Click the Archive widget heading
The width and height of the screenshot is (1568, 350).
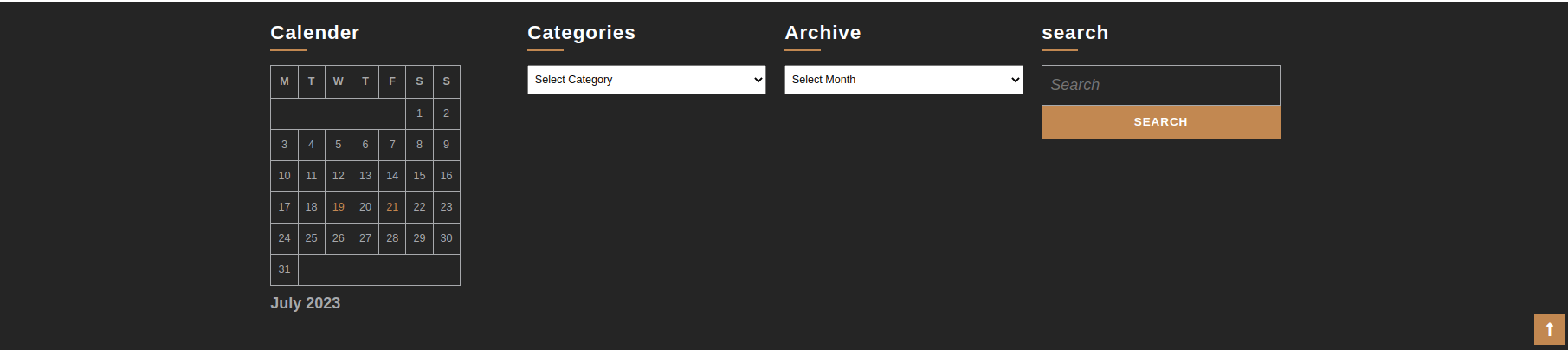point(823,33)
